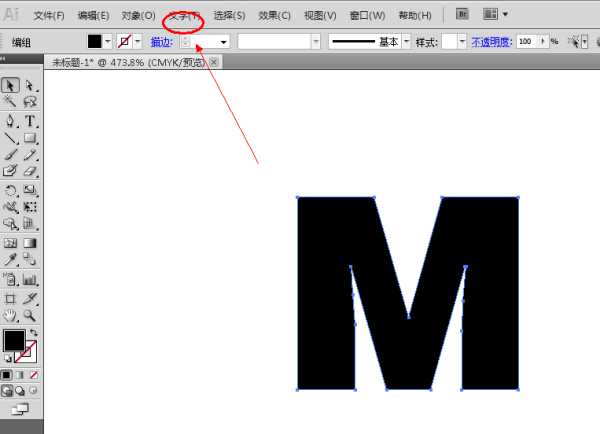Select the Rectangle tool

pyautogui.click(x=30, y=138)
